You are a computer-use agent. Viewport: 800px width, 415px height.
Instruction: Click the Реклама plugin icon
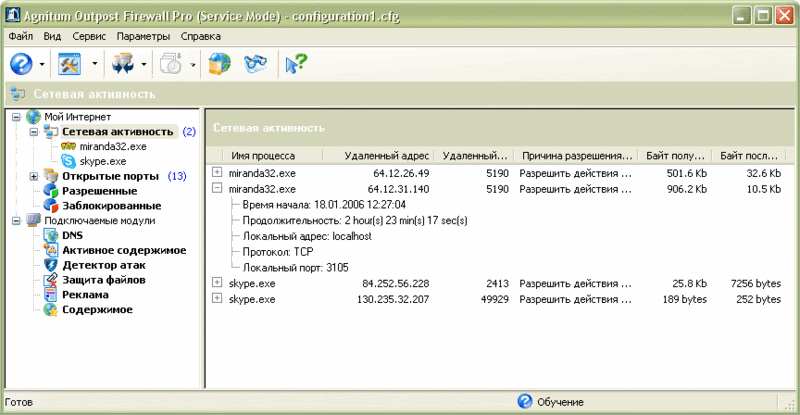(51, 295)
